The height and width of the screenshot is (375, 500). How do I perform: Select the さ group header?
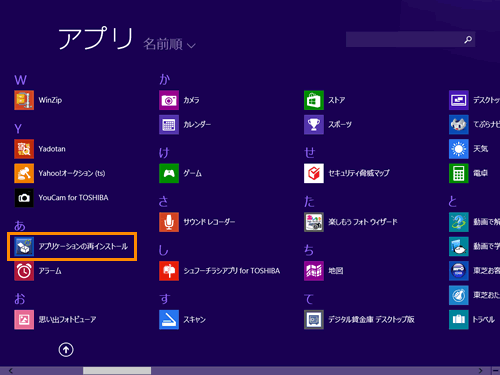tap(163, 201)
